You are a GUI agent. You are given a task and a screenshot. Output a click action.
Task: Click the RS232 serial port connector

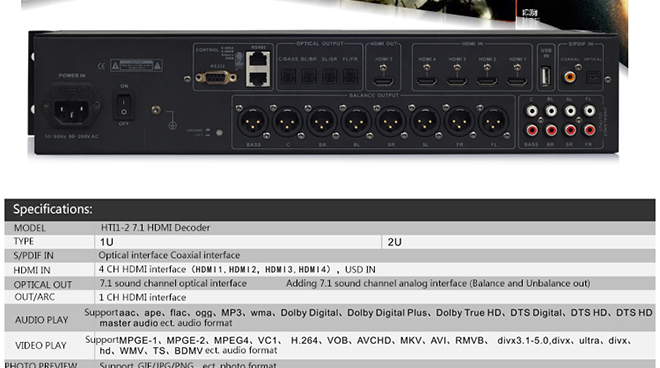[x=216, y=78]
